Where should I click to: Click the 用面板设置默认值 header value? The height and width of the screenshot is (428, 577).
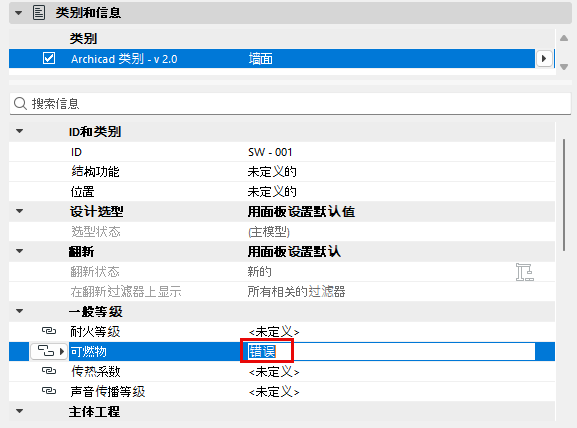point(301,212)
